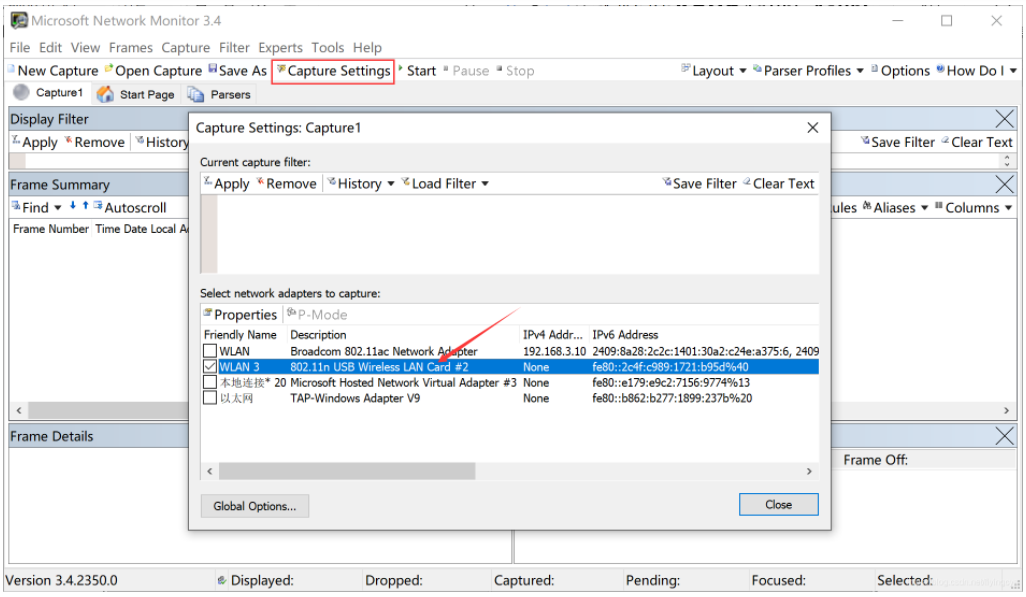The image size is (1026, 597).
Task: Save Filter in Capture Settings dialog
Action: pos(699,184)
